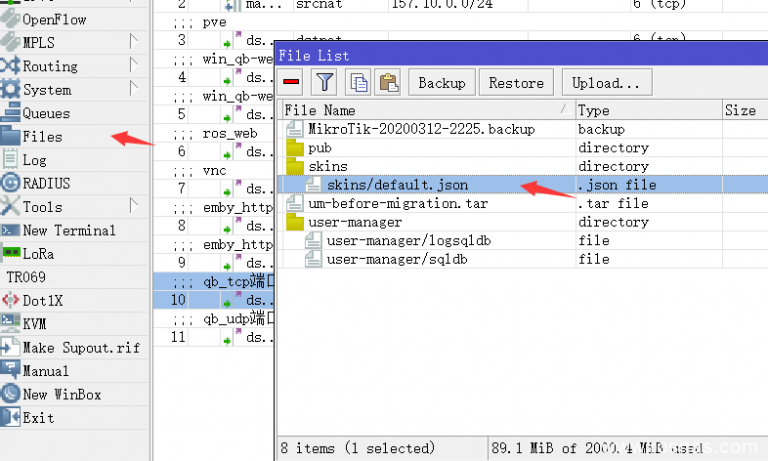Open the Queues sidebar item
Image resolution: width=768 pixels, height=461 pixels.
click(x=46, y=113)
